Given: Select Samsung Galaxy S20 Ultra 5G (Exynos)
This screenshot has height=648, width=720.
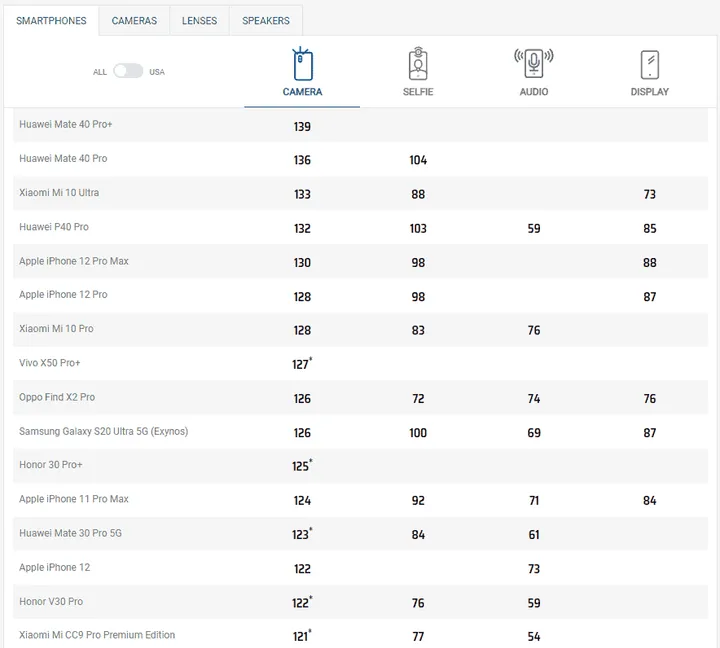Looking at the screenshot, I should click(x=103, y=431).
